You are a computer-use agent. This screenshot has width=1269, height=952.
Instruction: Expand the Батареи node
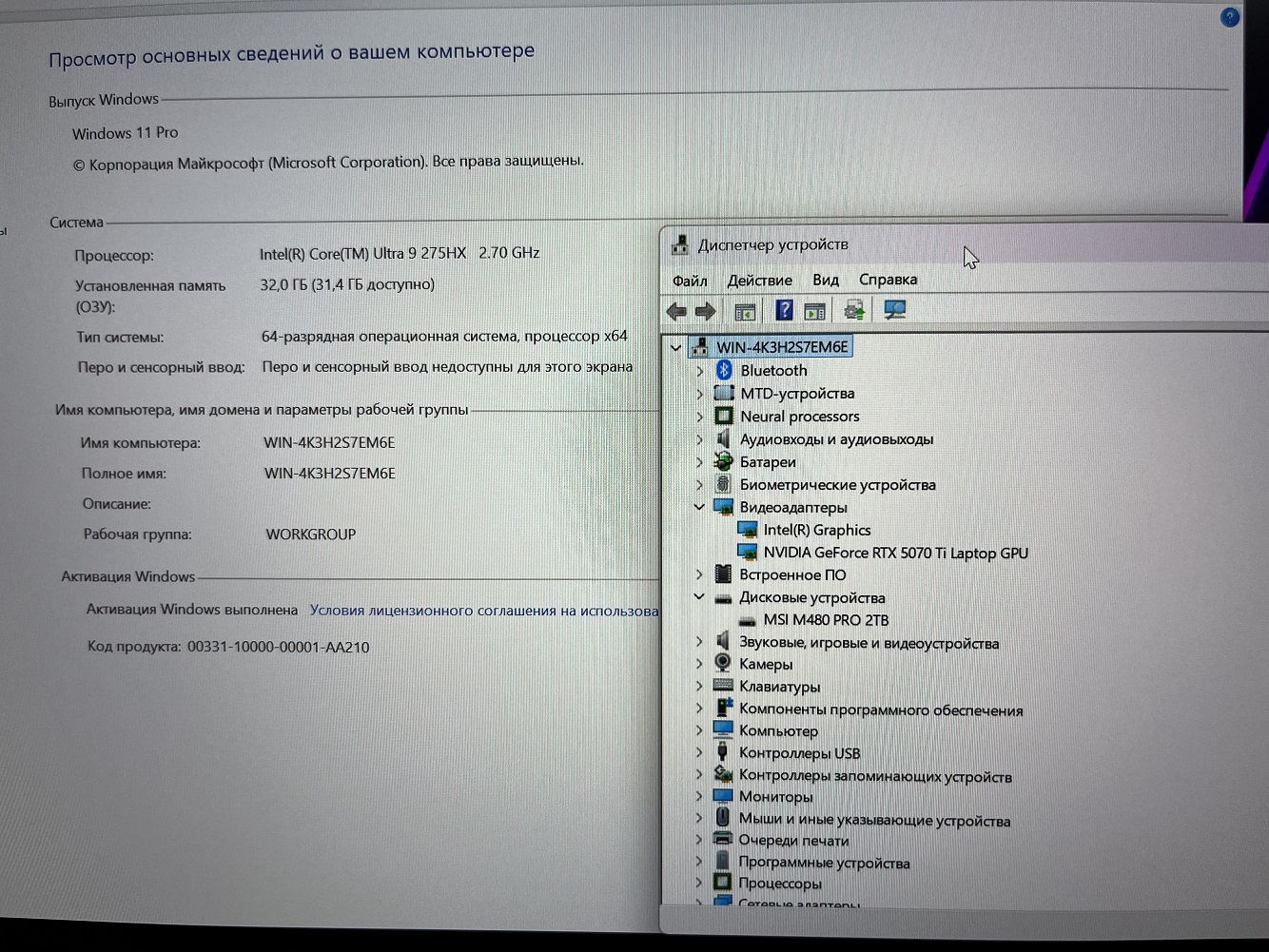(700, 462)
